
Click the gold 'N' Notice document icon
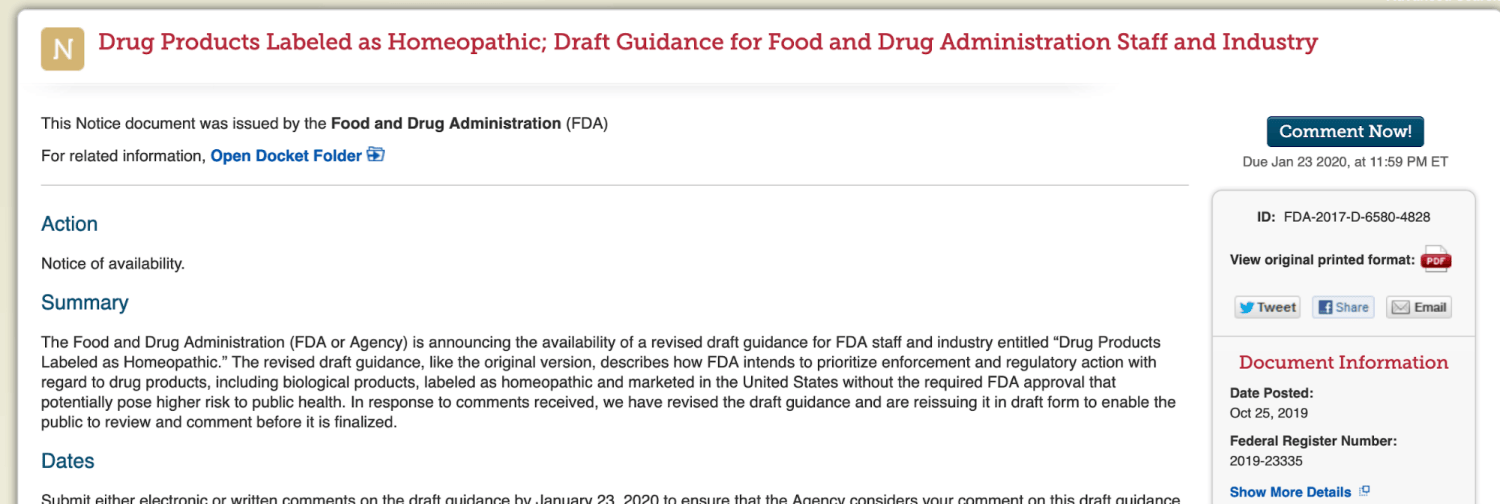coord(62,49)
